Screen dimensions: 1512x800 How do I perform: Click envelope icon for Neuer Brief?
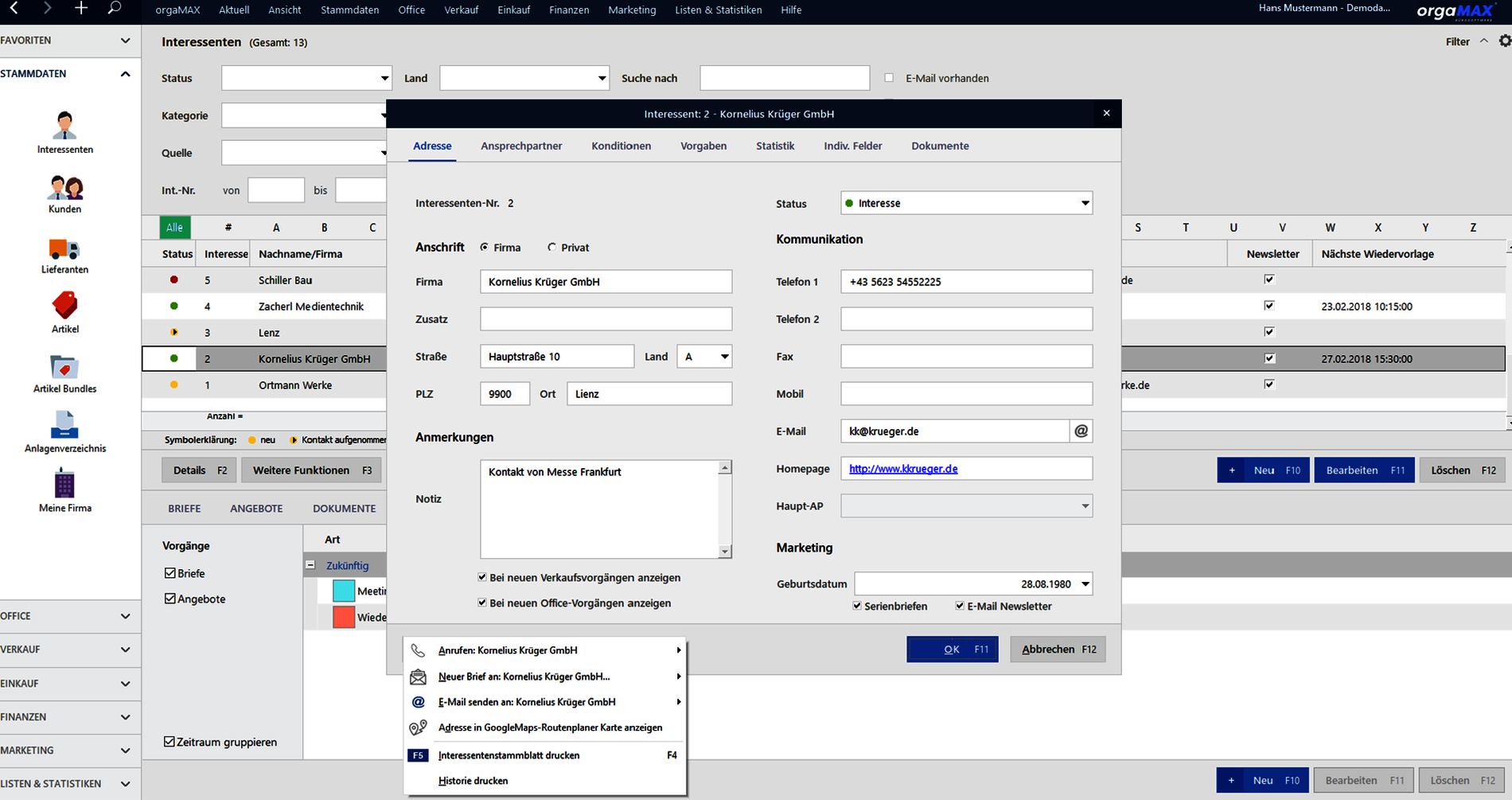tap(418, 677)
